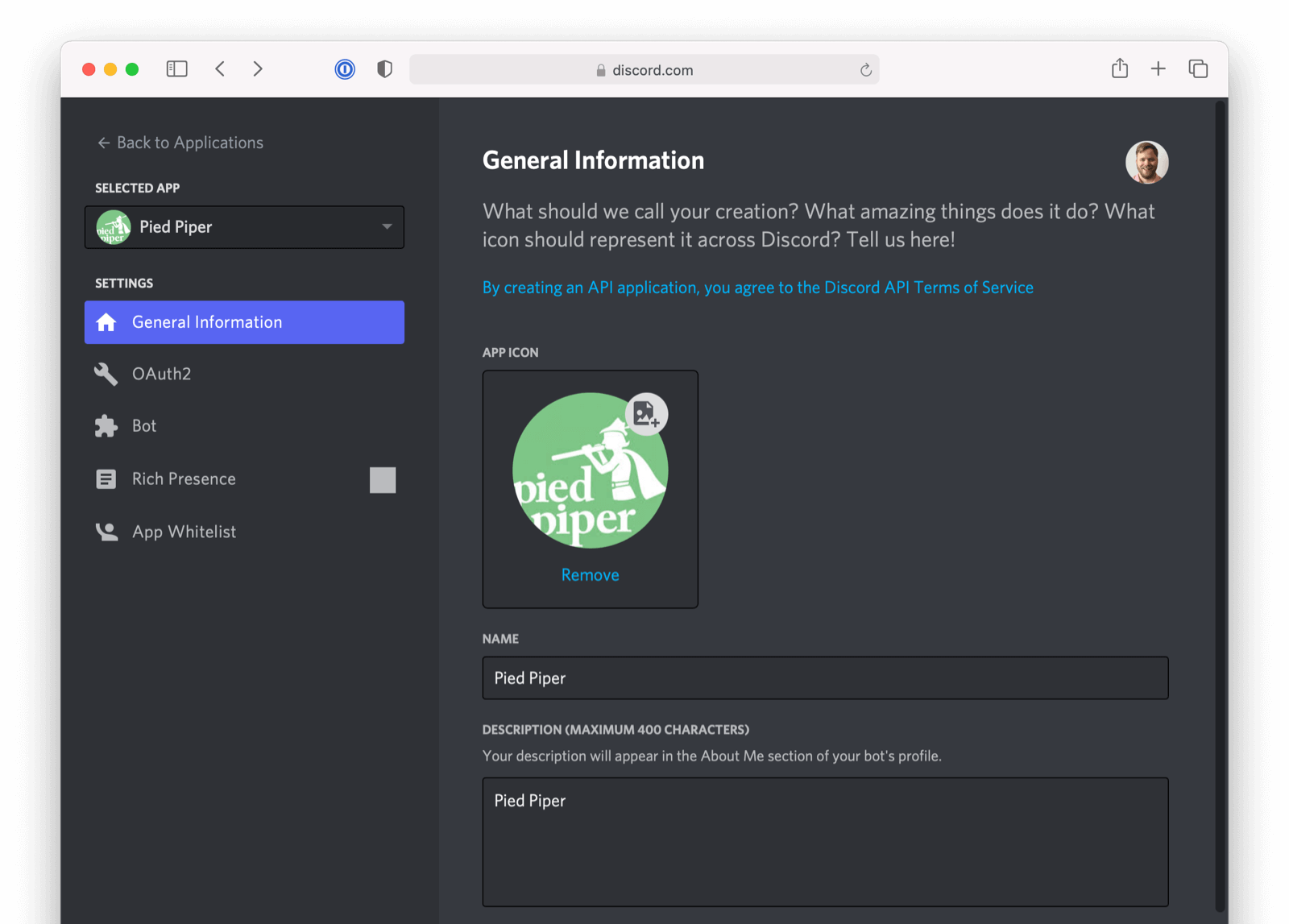
Task: Select General Information in settings
Action: click(244, 322)
